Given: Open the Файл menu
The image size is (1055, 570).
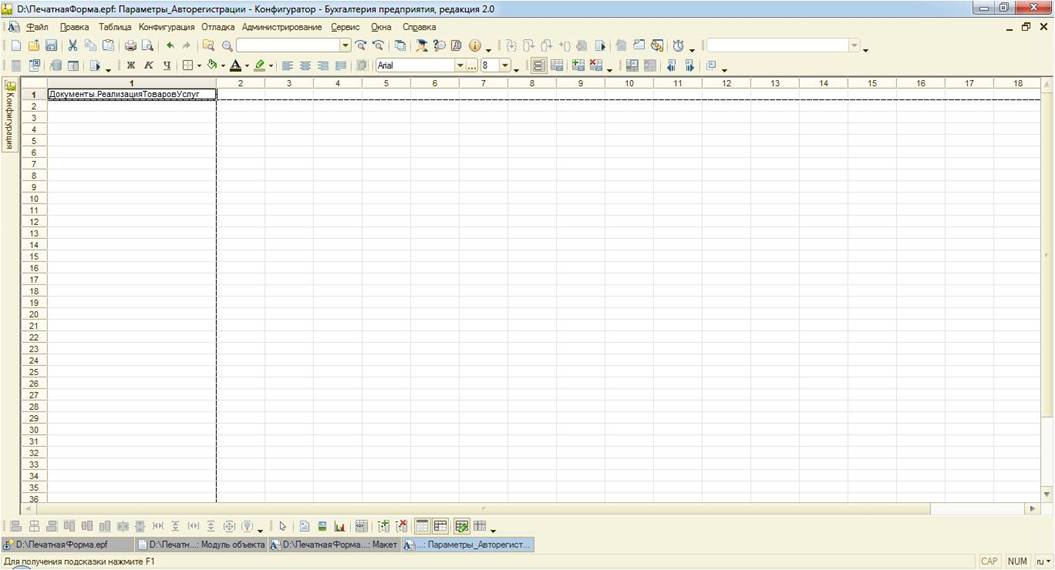Looking at the screenshot, I should point(37,27).
